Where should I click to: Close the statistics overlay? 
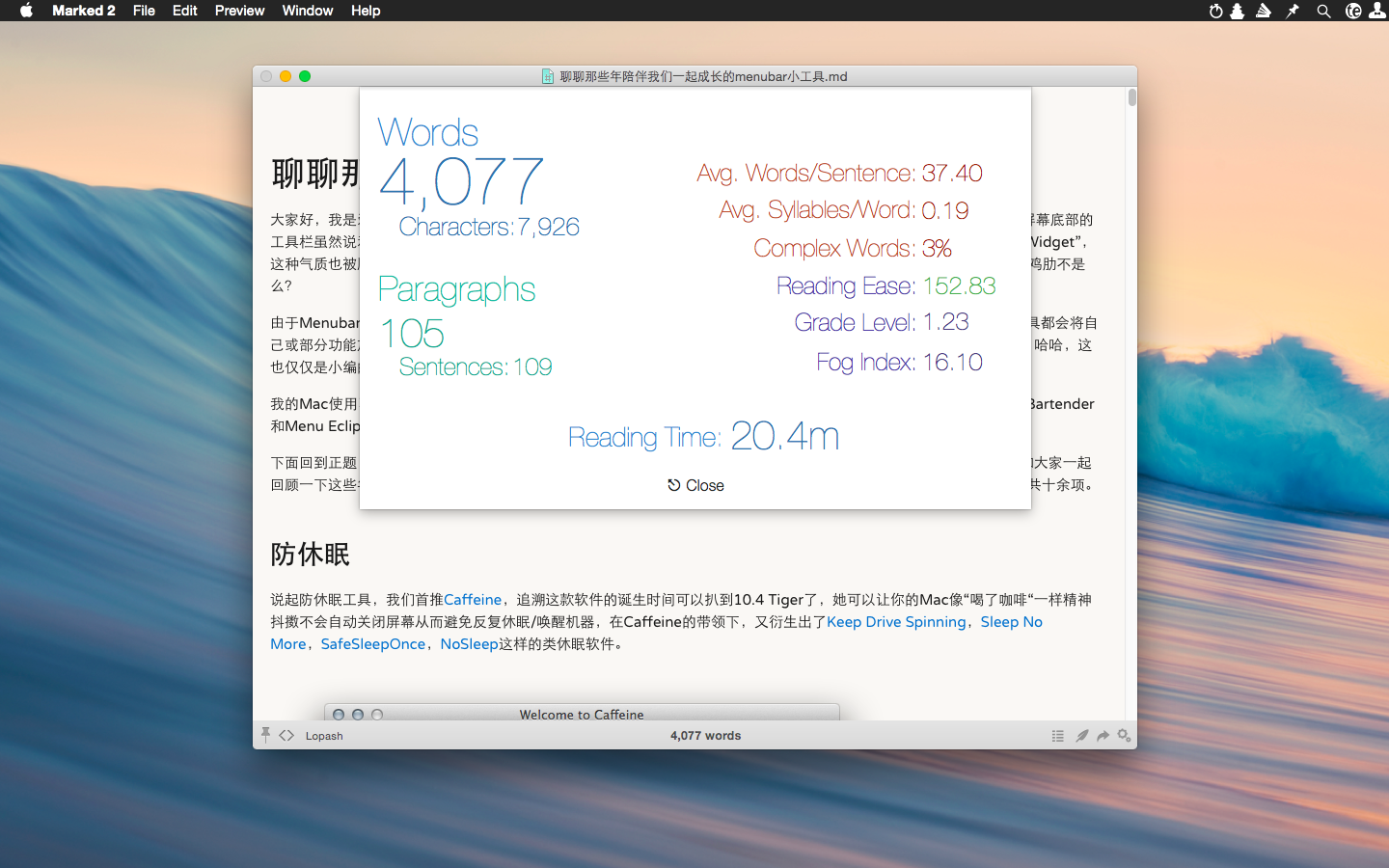[x=695, y=485]
